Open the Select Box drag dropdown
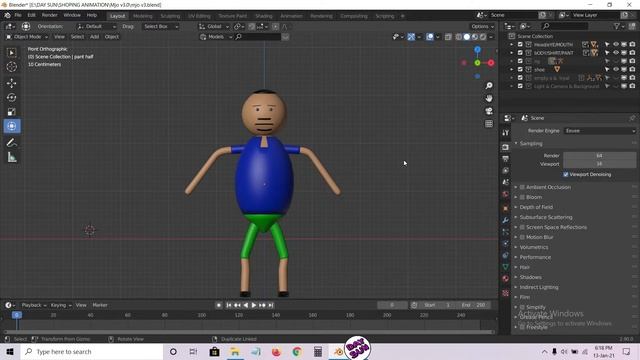The height and width of the screenshot is (360, 640). [x=161, y=27]
